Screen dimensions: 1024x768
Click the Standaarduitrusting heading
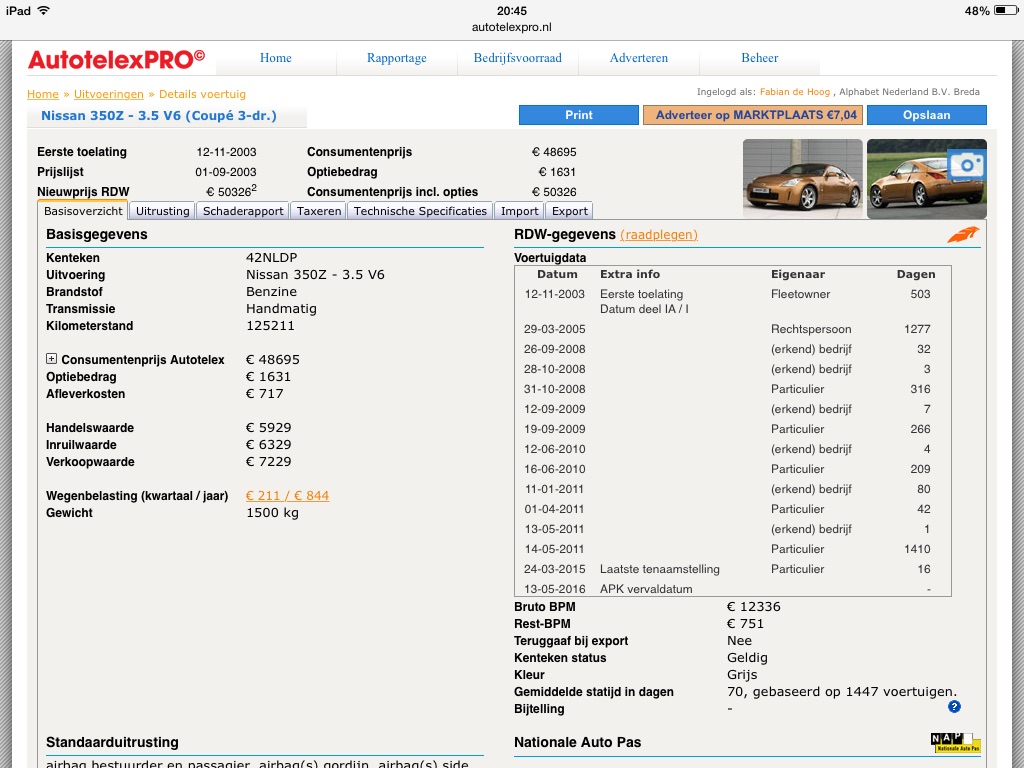click(112, 743)
